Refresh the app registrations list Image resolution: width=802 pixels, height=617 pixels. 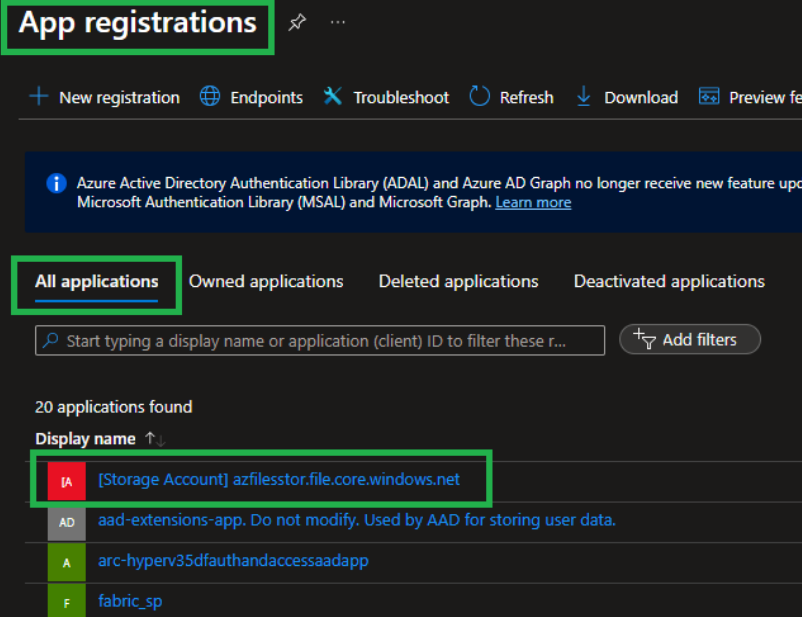coord(511,97)
